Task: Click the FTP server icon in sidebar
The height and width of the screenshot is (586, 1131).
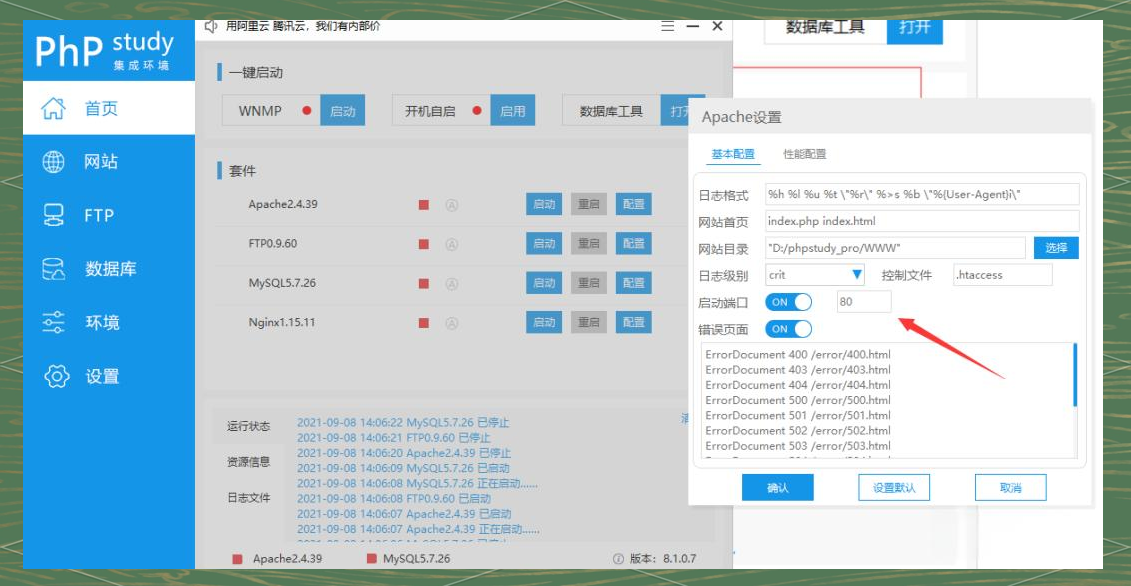Action: [53, 215]
